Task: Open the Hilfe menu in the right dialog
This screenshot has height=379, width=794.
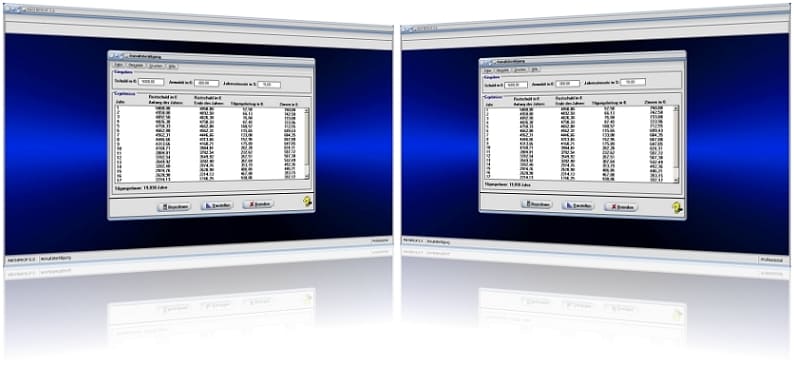Action: point(534,69)
